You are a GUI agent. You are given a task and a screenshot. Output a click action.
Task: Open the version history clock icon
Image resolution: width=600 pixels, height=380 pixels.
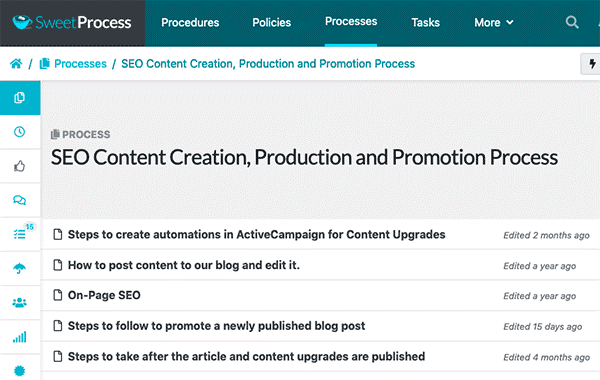(x=20, y=132)
